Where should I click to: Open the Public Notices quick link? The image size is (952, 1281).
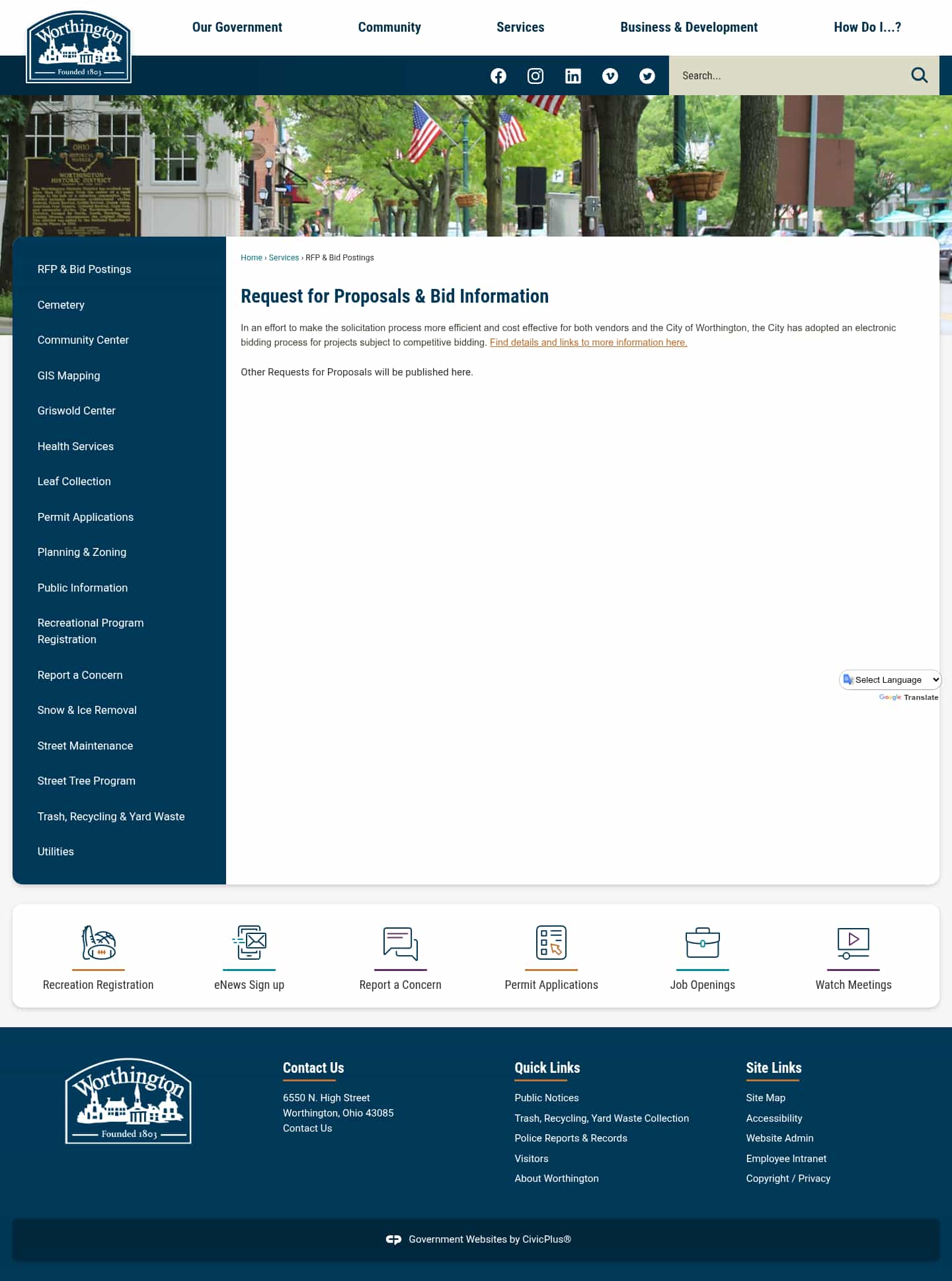click(x=547, y=1098)
